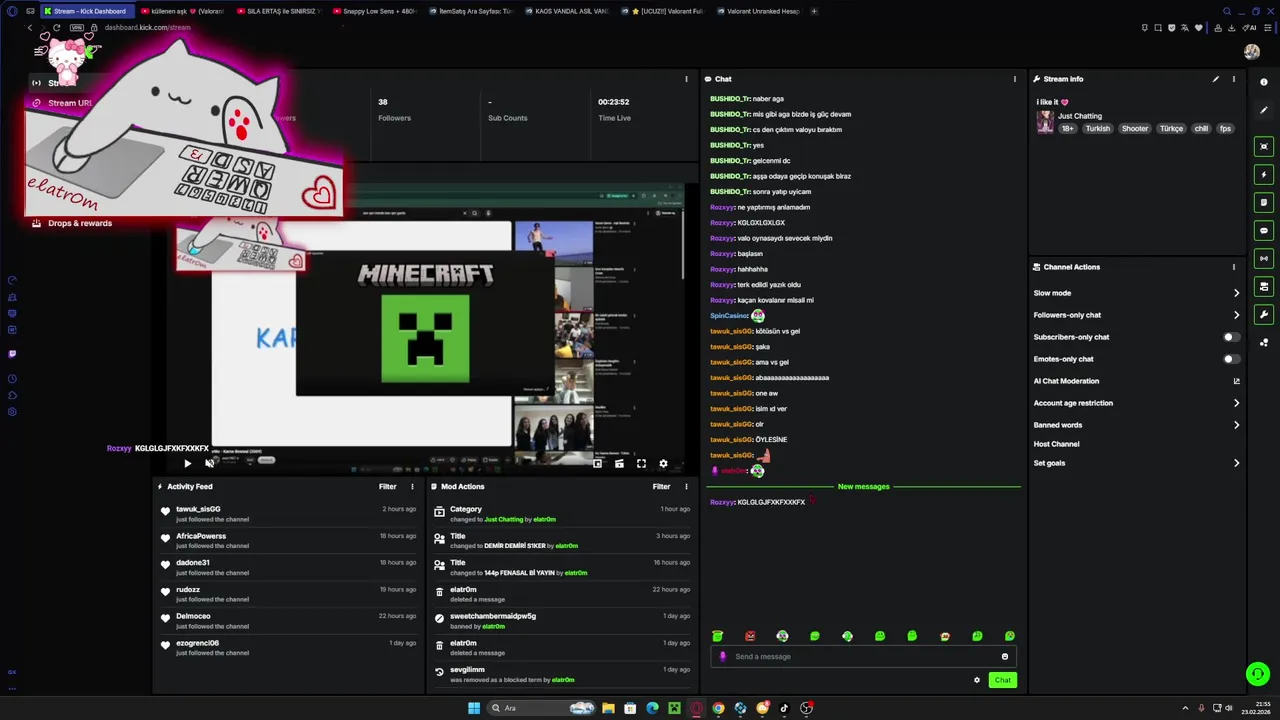Toggle Emotes-only chat switch
This screenshot has width=1280, height=720.
[x=1232, y=359]
